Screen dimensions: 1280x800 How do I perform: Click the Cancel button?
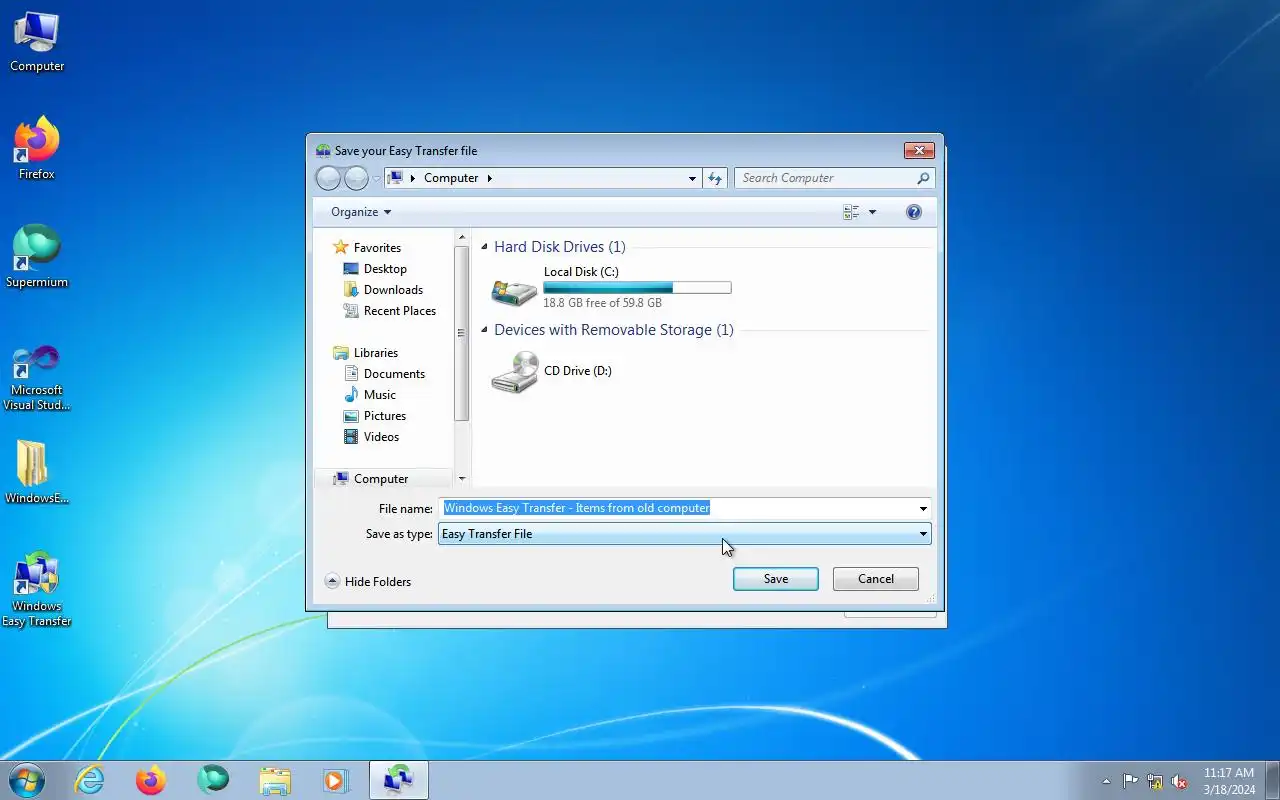(x=876, y=579)
